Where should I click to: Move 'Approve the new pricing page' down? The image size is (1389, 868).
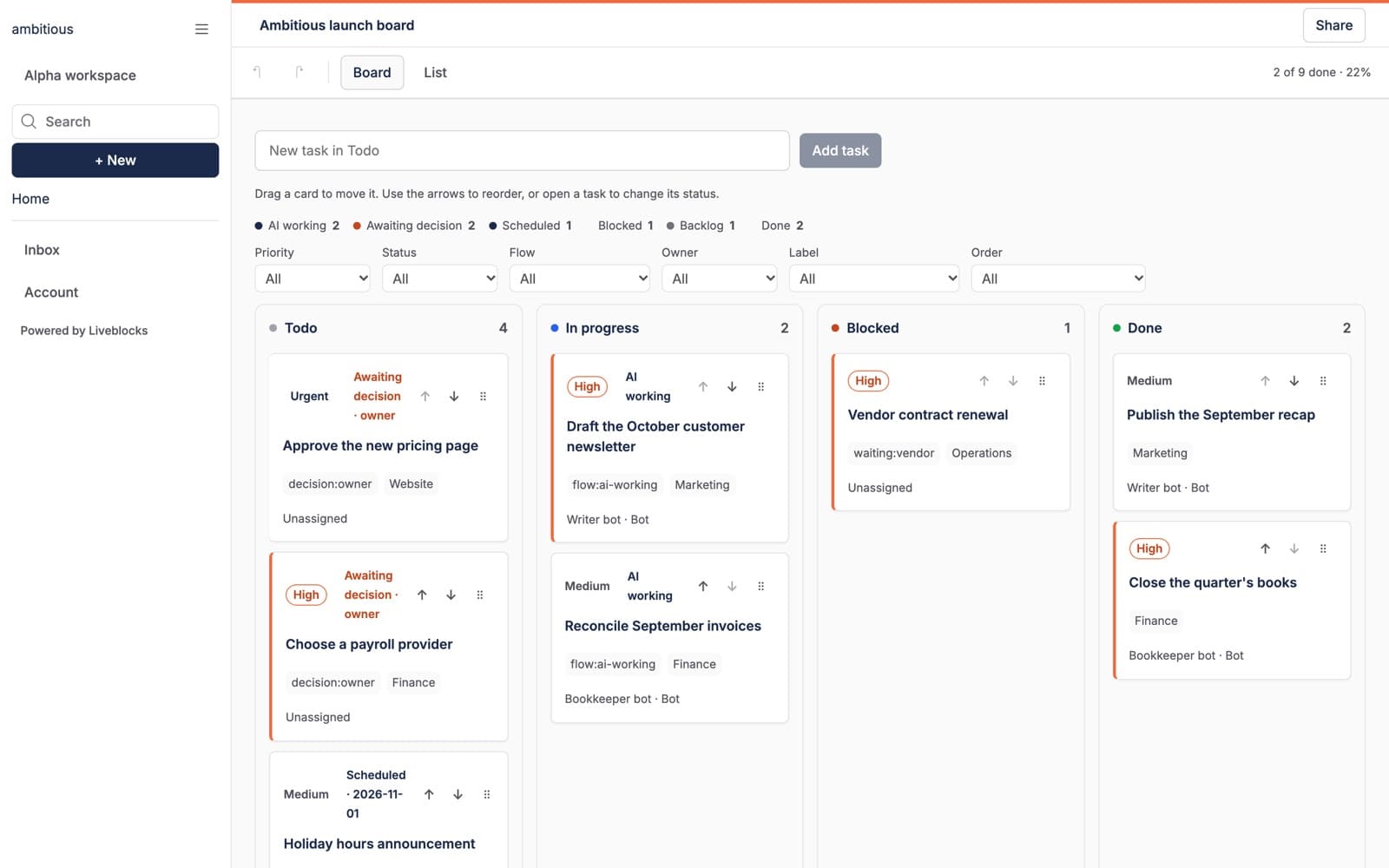point(454,397)
